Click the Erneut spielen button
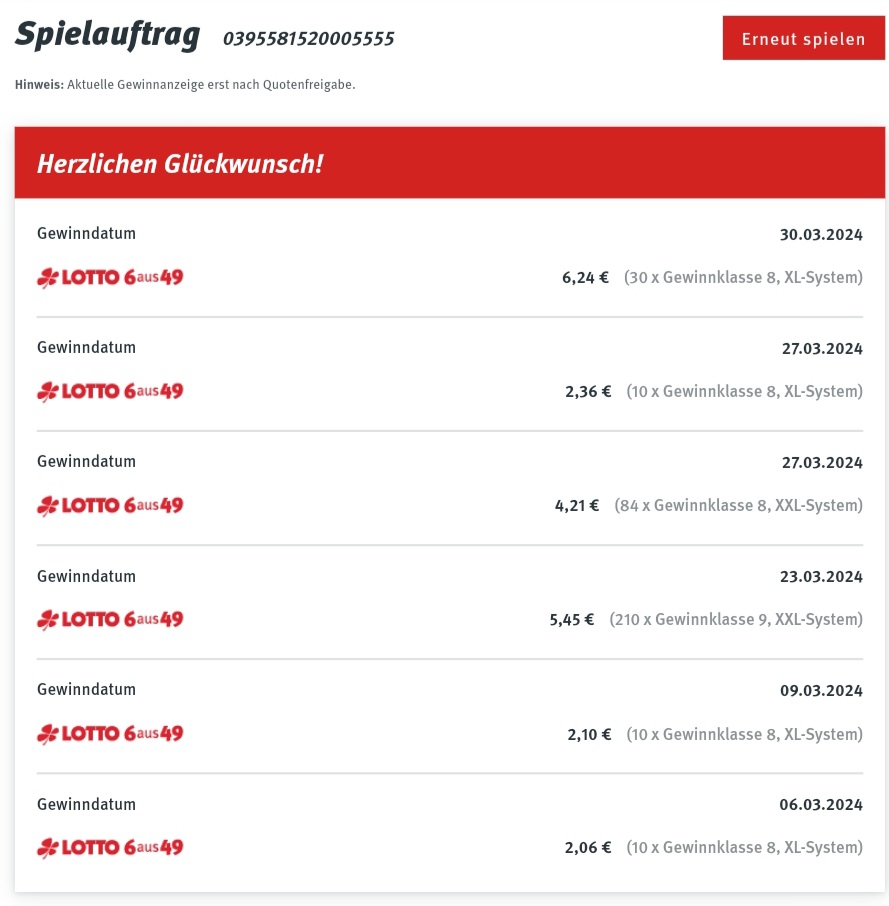Viewport: 889px width, 906px height. point(804,38)
